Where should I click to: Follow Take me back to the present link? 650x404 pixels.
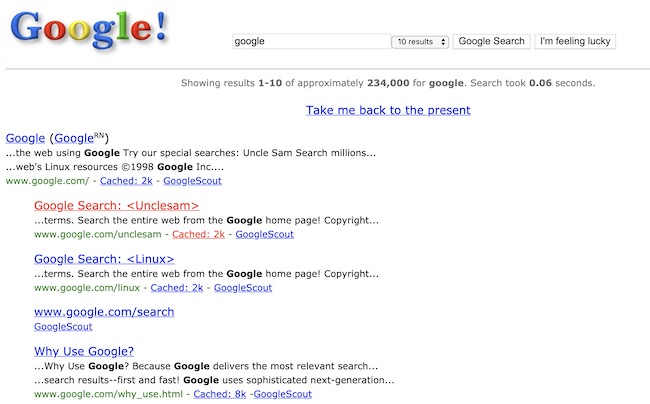coord(388,110)
